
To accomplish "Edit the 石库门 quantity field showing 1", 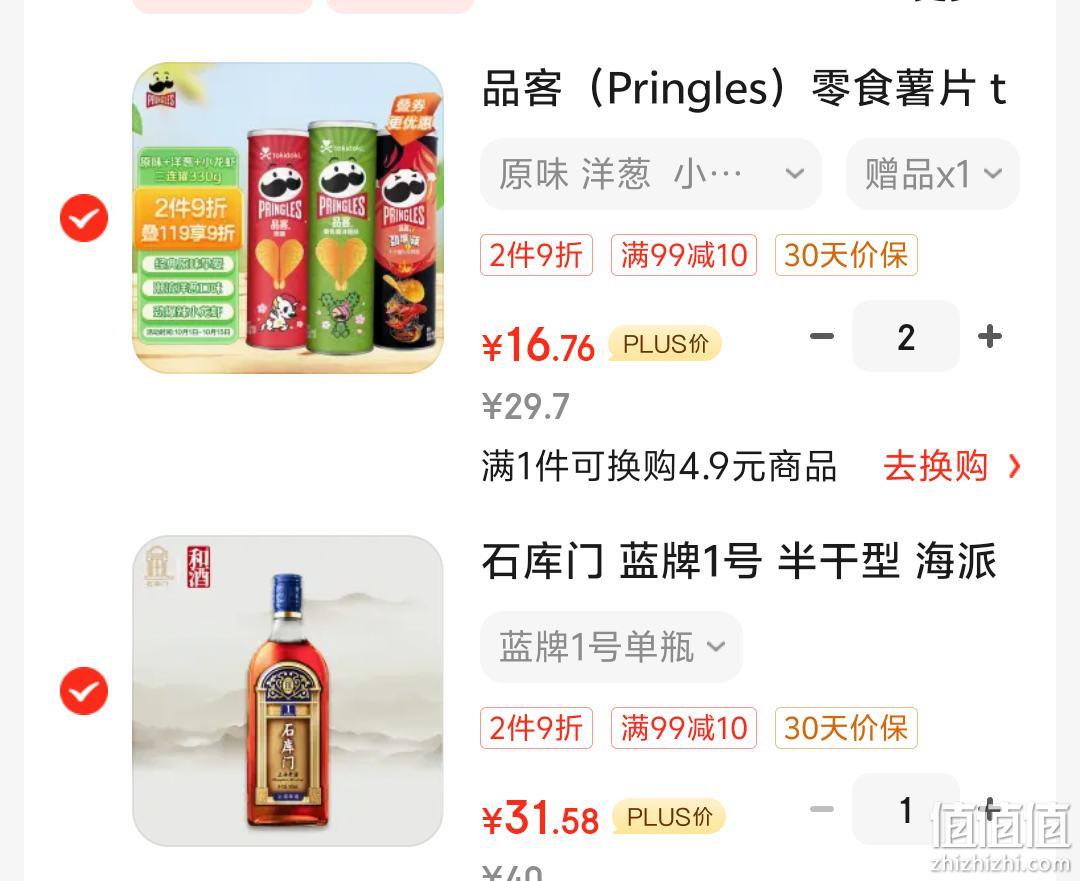I will pyautogui.click(x=906, y=809).
